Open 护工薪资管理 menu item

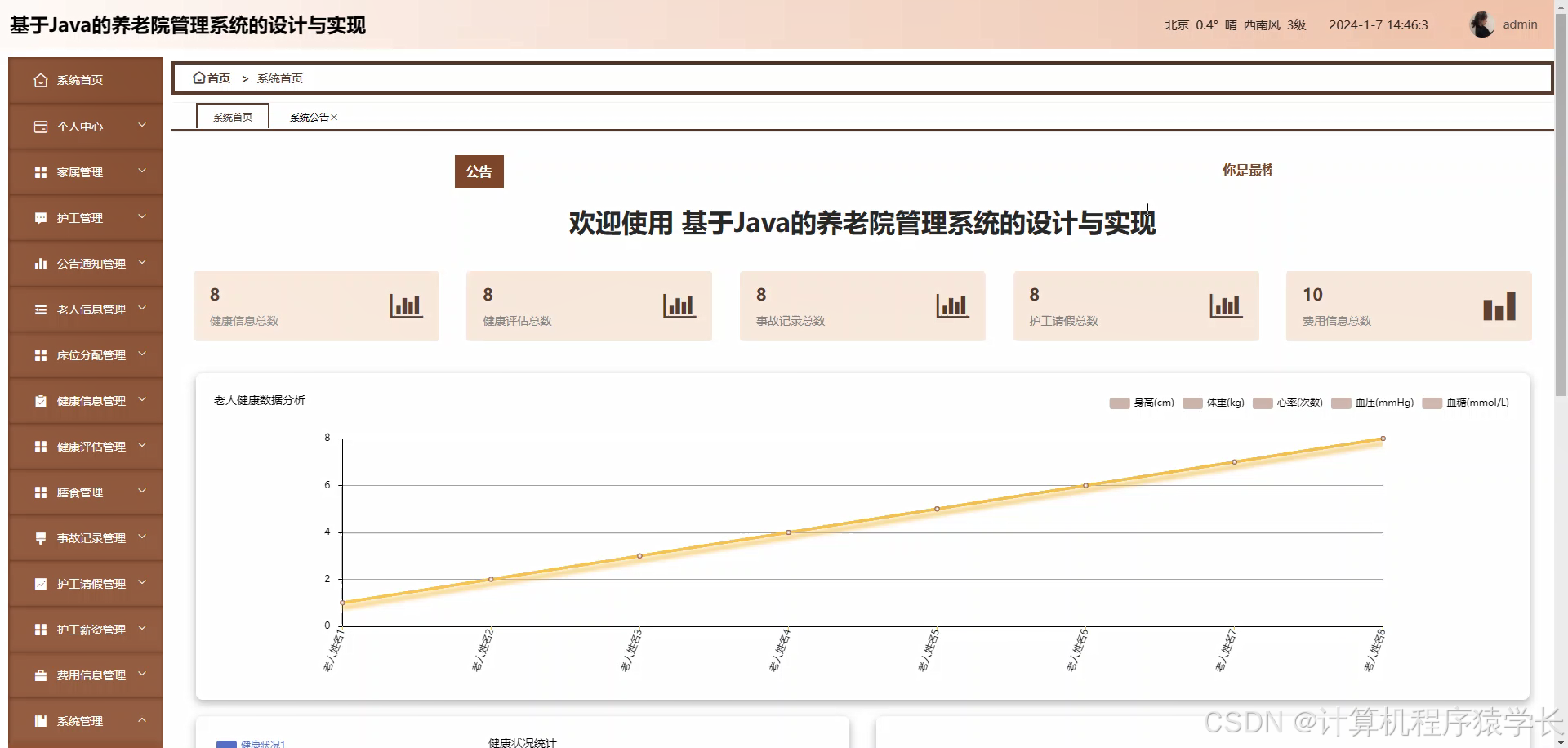[x=86, y=630]
